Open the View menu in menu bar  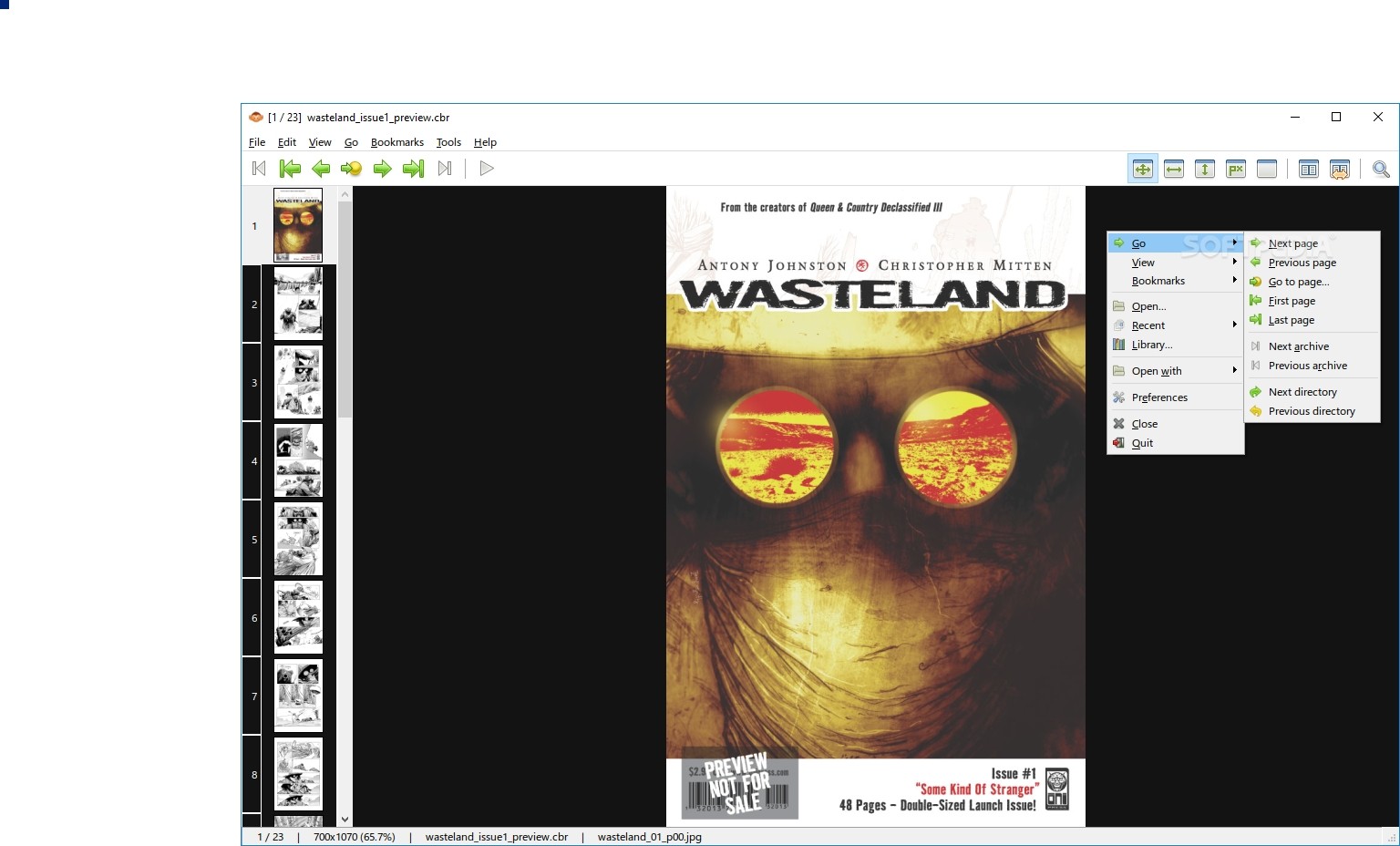click(320, 142)
